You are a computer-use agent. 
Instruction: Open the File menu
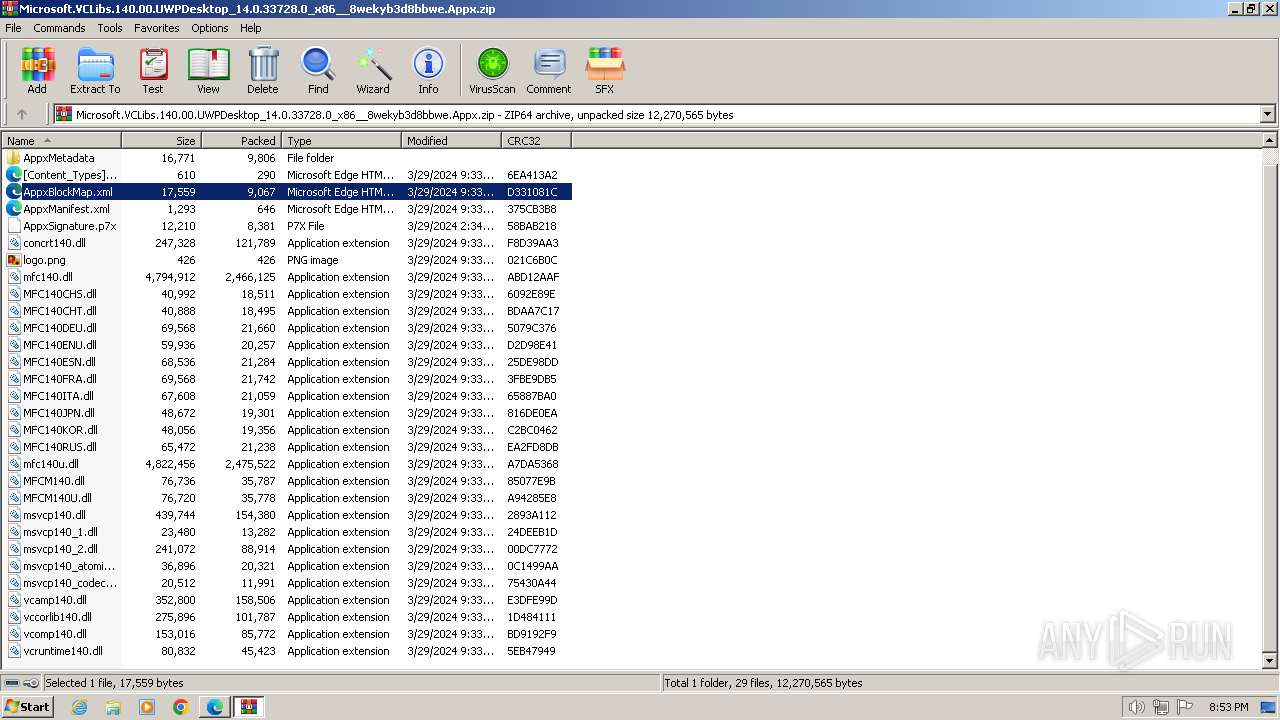pos(13,28)
